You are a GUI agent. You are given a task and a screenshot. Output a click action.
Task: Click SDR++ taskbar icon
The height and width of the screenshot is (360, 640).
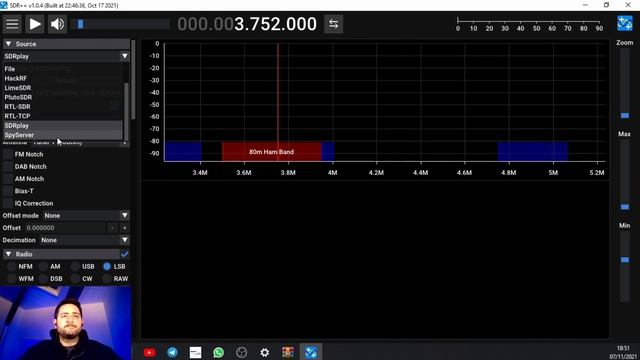click(x=311, y=352)
